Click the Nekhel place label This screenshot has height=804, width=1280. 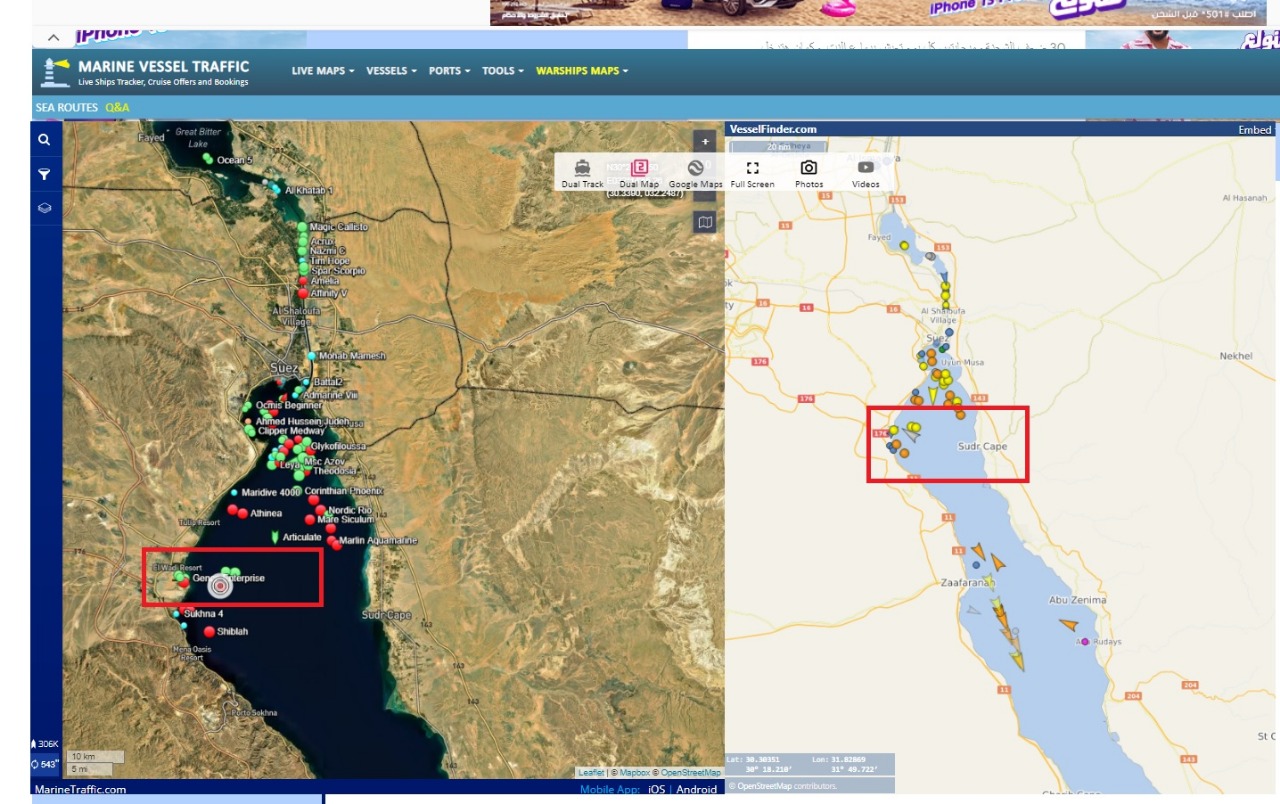1236,356
